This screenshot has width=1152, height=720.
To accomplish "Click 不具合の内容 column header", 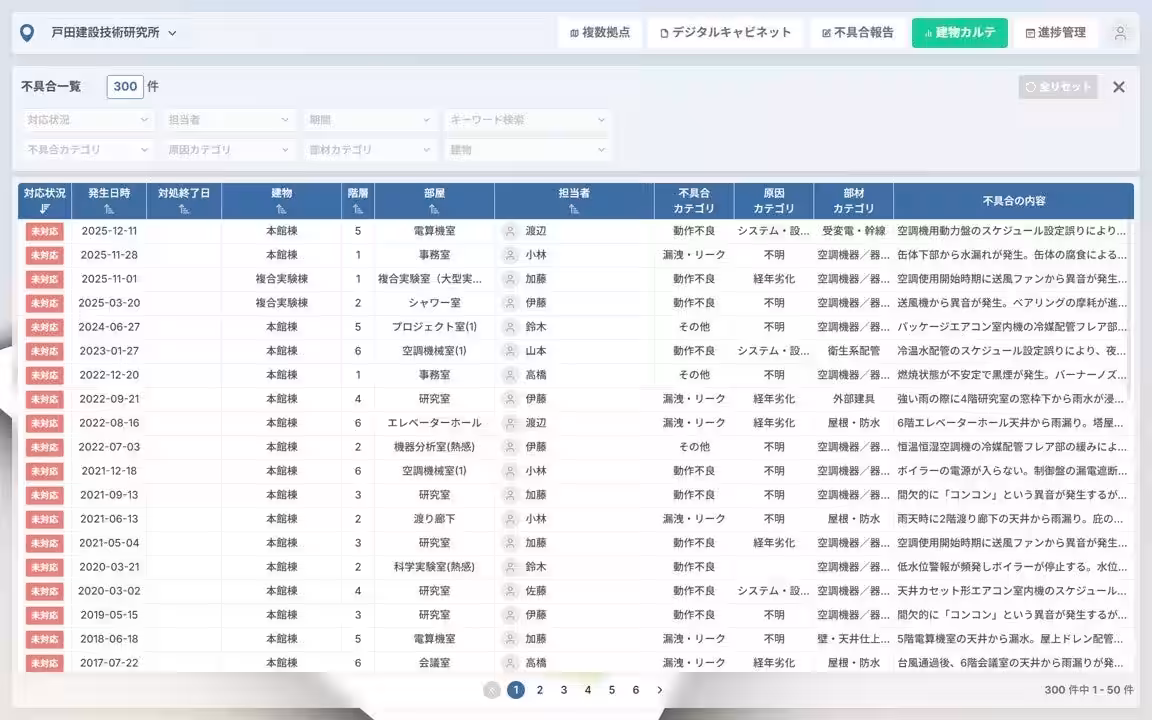I will pyautogui.click(x=1014, y=201).
